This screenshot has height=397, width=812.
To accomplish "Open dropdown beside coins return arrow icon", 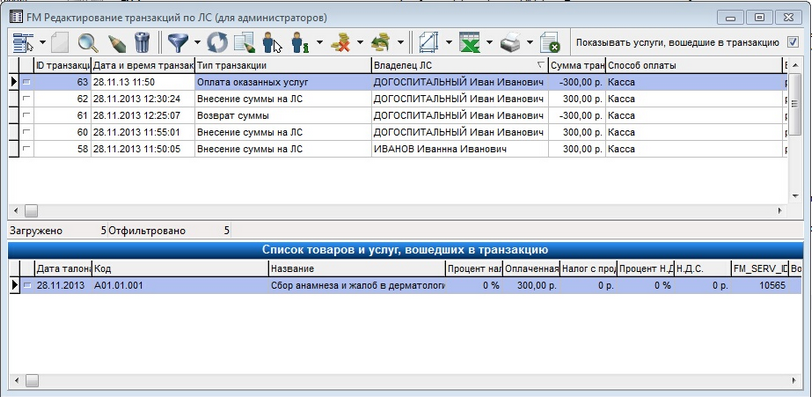I will coord(400,42).
